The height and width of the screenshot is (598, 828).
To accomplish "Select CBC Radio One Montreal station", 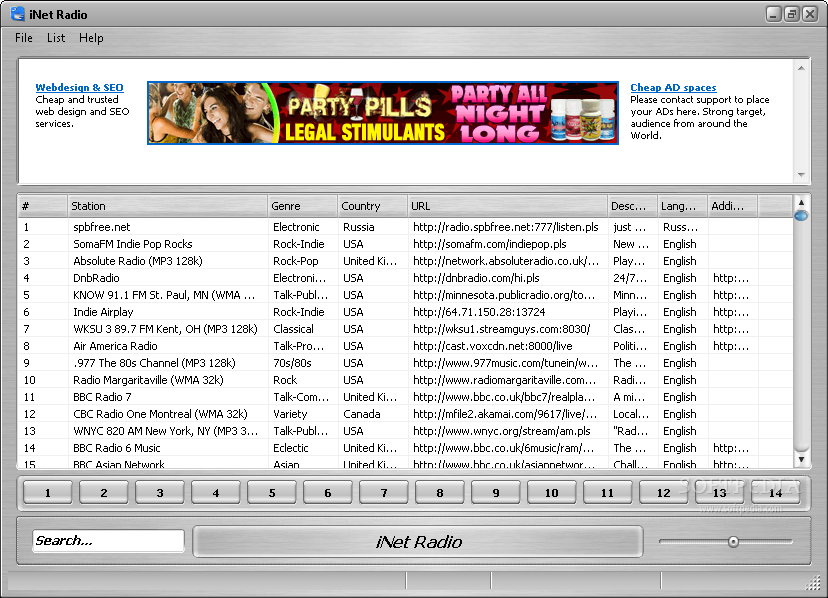I will coord(405,414).
